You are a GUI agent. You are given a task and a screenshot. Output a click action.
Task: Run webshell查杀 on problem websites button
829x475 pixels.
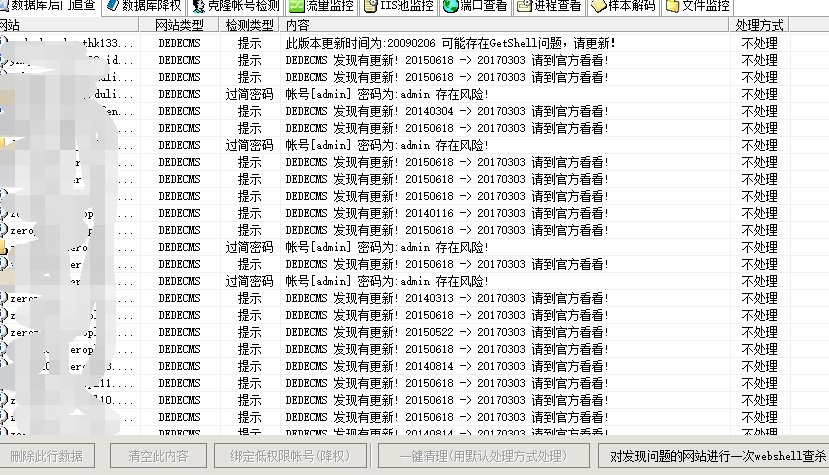[714, 456]
